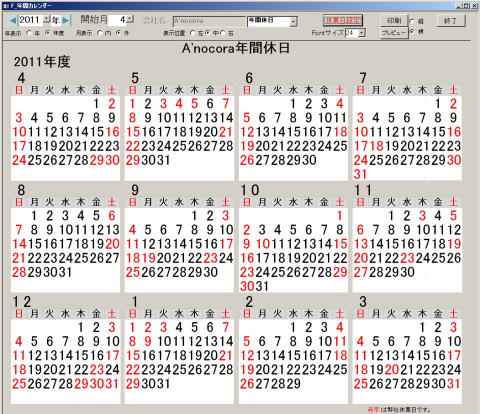Click the 2011 year input field
Image resolution: width=480 pixels, height=414 pixels.
(x=31, y=20)
